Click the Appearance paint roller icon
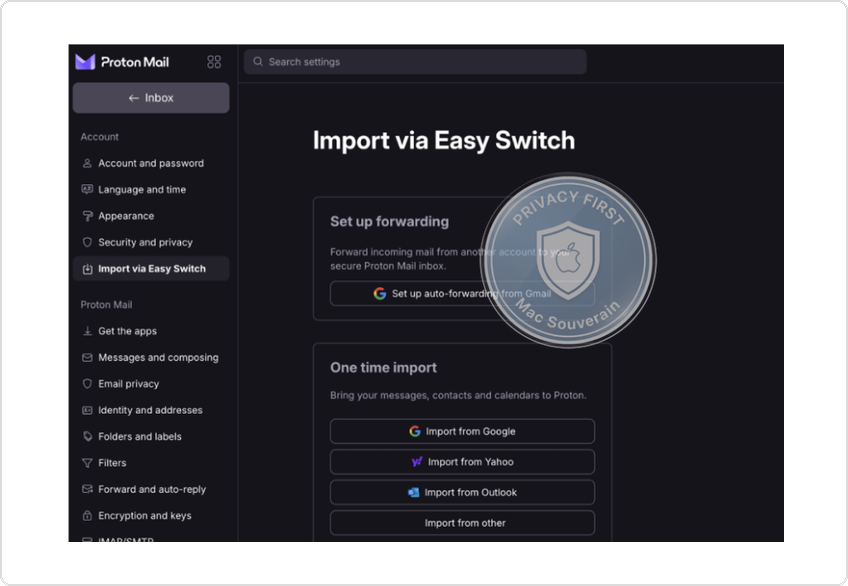848x586 pixels. click(x=87, y=216)
